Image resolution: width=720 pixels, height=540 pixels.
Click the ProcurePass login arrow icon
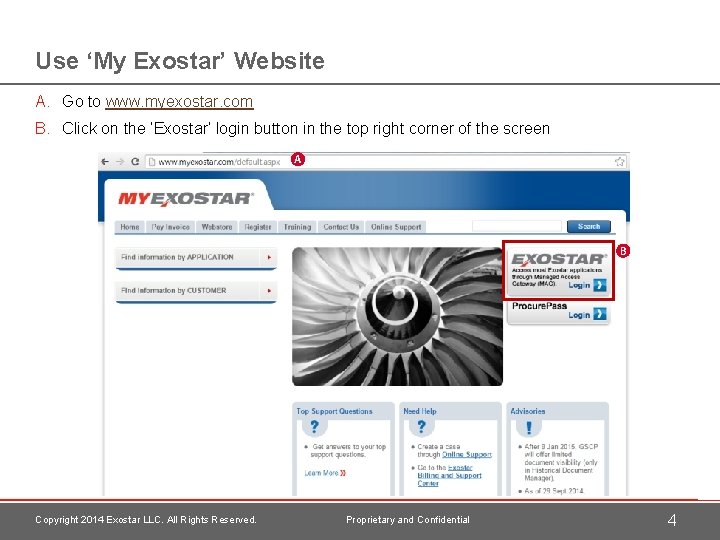[x=600, y=314]
